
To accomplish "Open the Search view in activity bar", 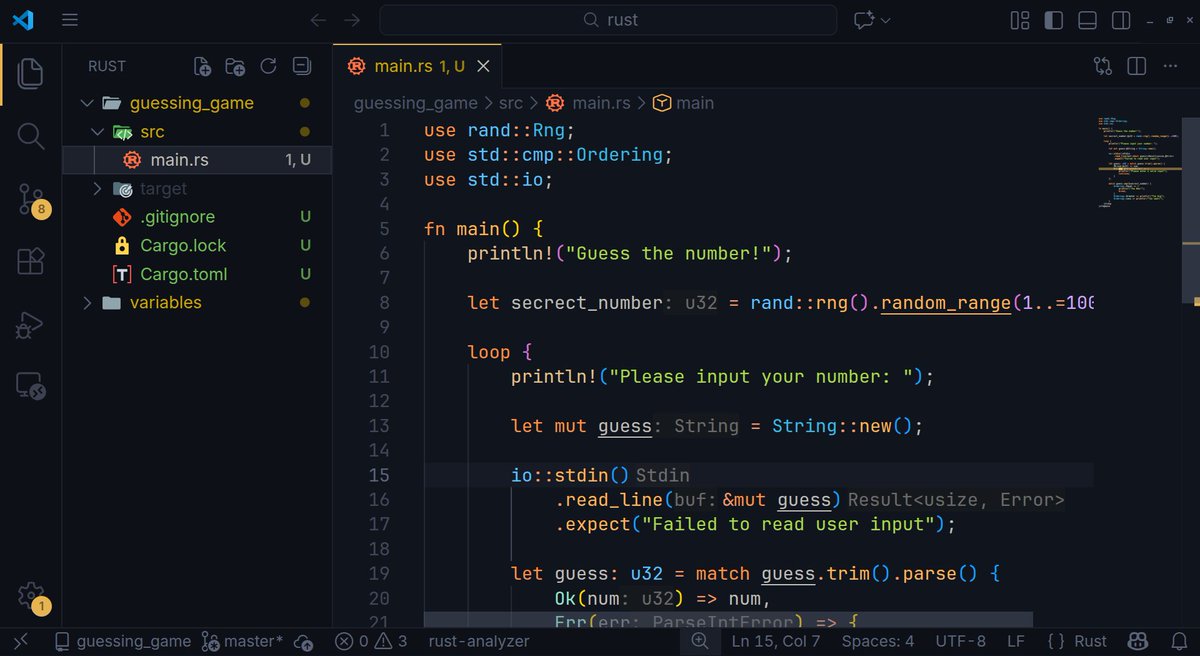I will tap(31, 137).
